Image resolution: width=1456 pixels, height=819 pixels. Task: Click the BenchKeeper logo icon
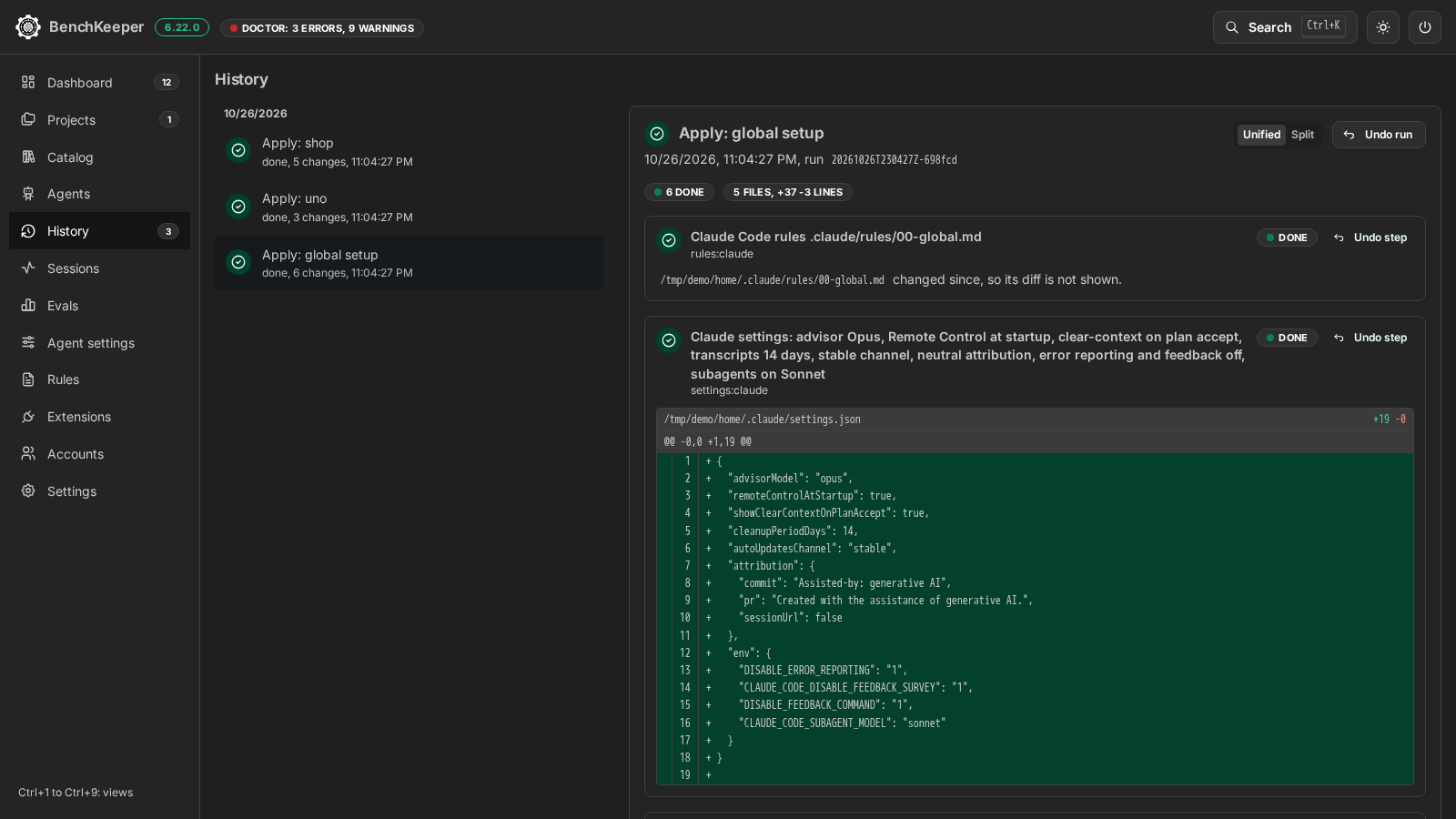tap(28, 27)
